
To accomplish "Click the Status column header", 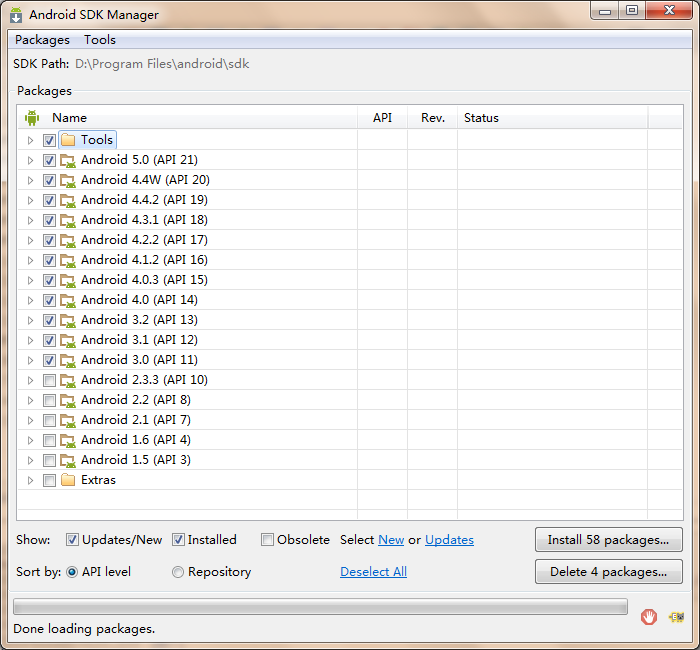I will [x=553, y=117].
